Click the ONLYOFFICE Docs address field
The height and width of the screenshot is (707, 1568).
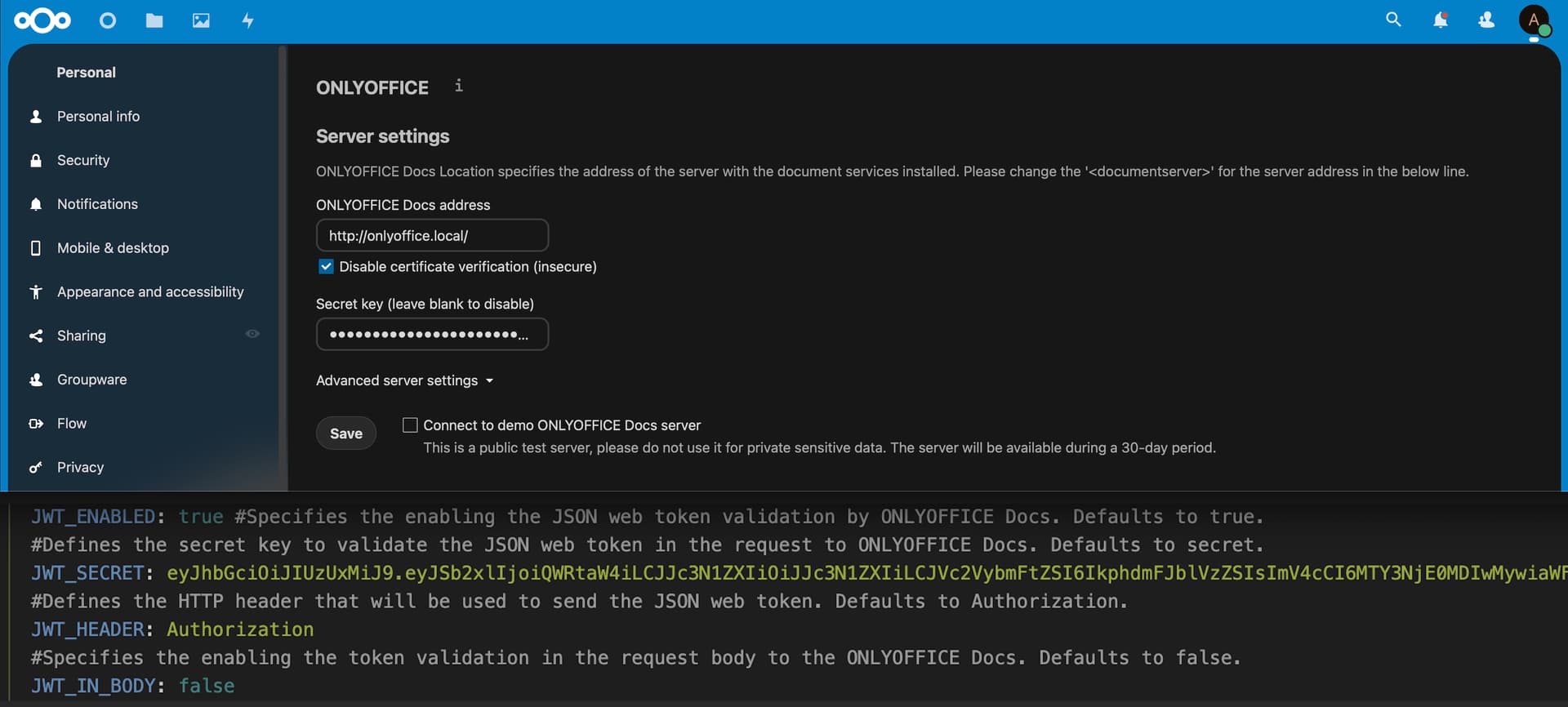pyautogui.click(x=432, y=235)
